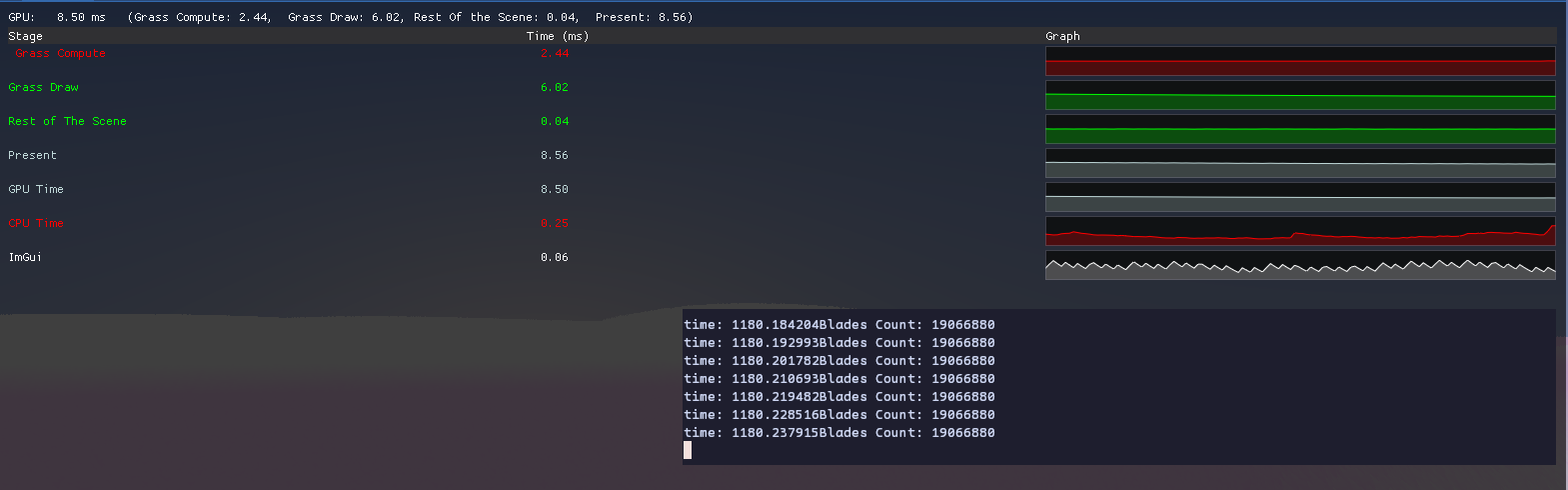Select the Grass Draw stage label
This screenshot has height=490, width=1568.
tap(43, 88)
